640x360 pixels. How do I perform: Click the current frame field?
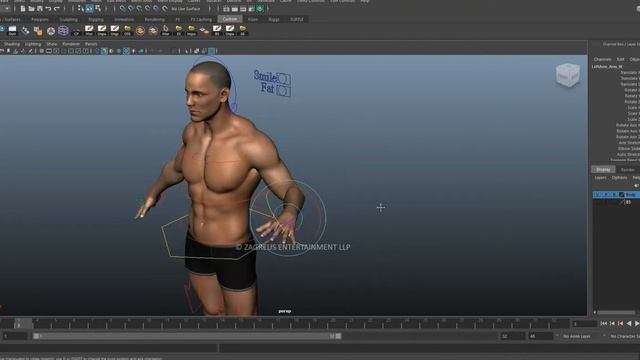pos(584,324)
